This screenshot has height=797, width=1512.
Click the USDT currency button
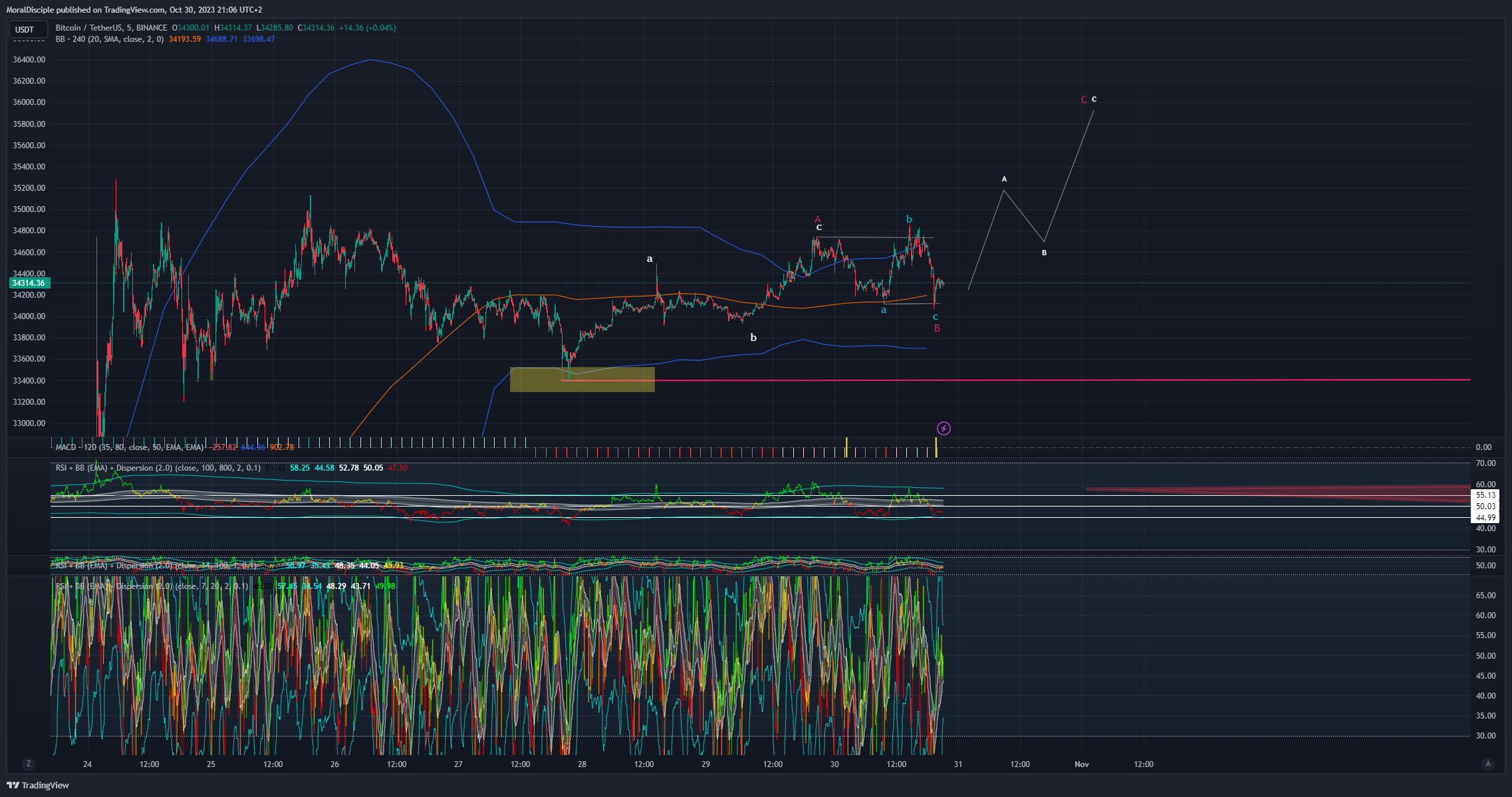pyautogui.click(x=28, y=30)
